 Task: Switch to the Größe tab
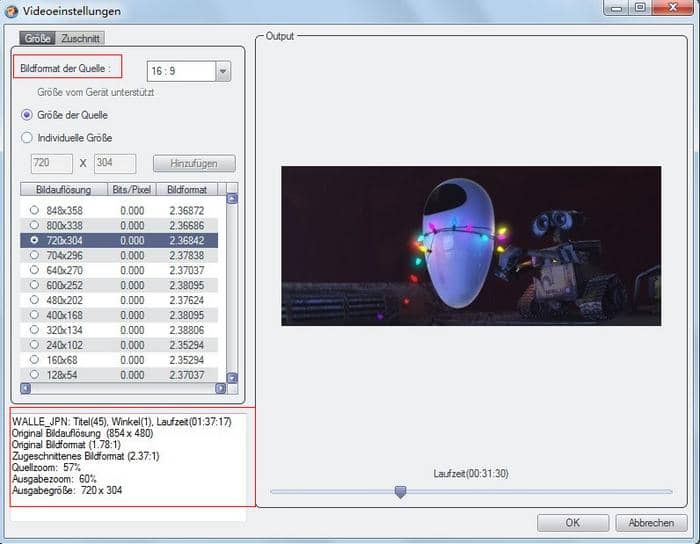tap(38, 38)
